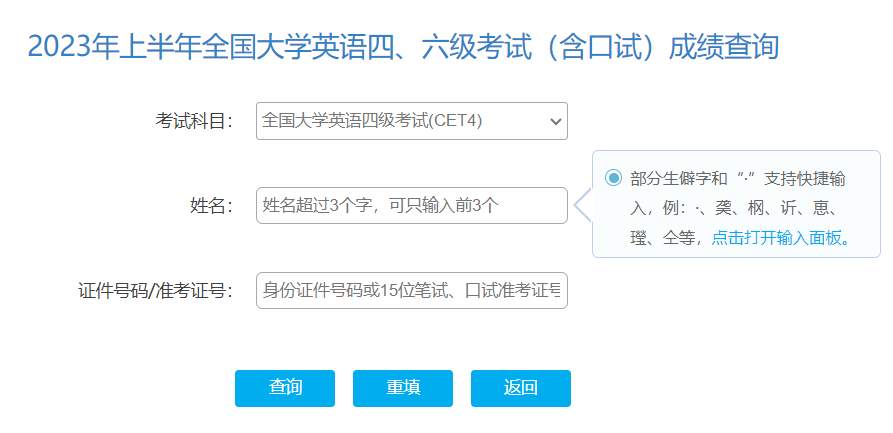Open the 点击打开输入面板 link
This screenshot has width=893, height=433.
point(780,238)
